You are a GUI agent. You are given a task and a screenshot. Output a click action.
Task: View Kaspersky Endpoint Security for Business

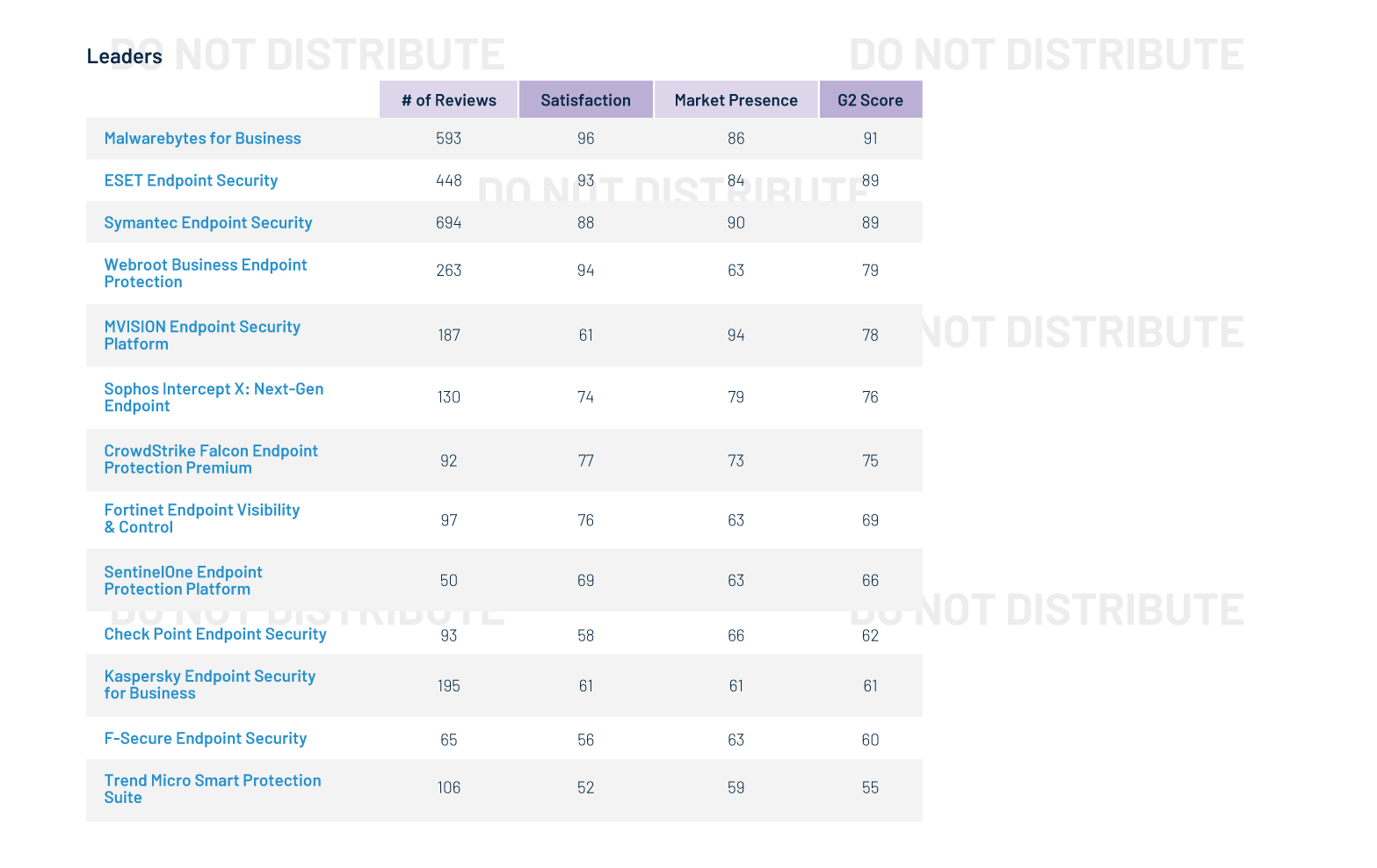click(209, 684)
